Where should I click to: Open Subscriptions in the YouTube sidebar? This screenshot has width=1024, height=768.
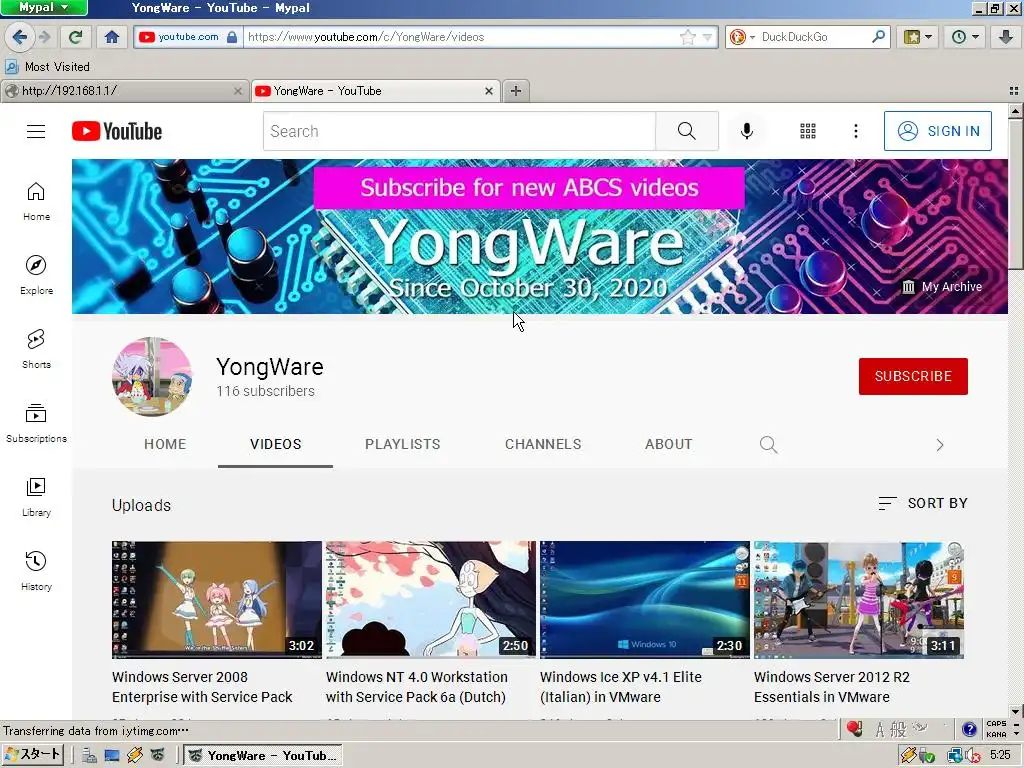coord(36,423)
